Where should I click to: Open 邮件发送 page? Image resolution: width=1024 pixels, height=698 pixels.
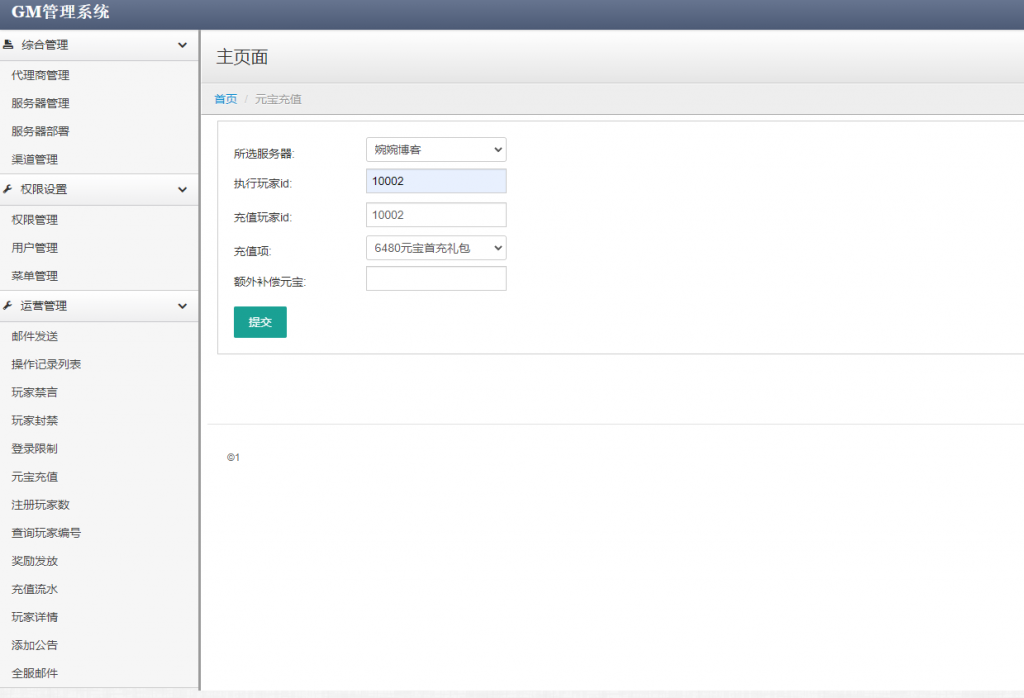click(x=35, y=336)
